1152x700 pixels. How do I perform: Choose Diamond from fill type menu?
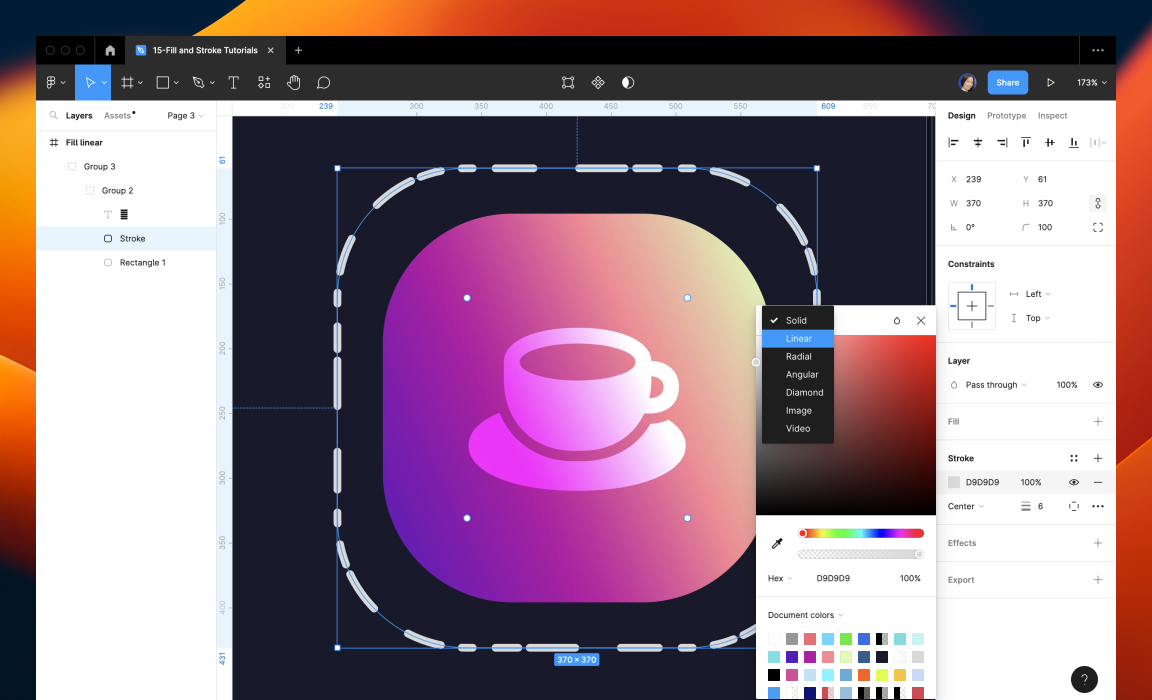(798, 392)
